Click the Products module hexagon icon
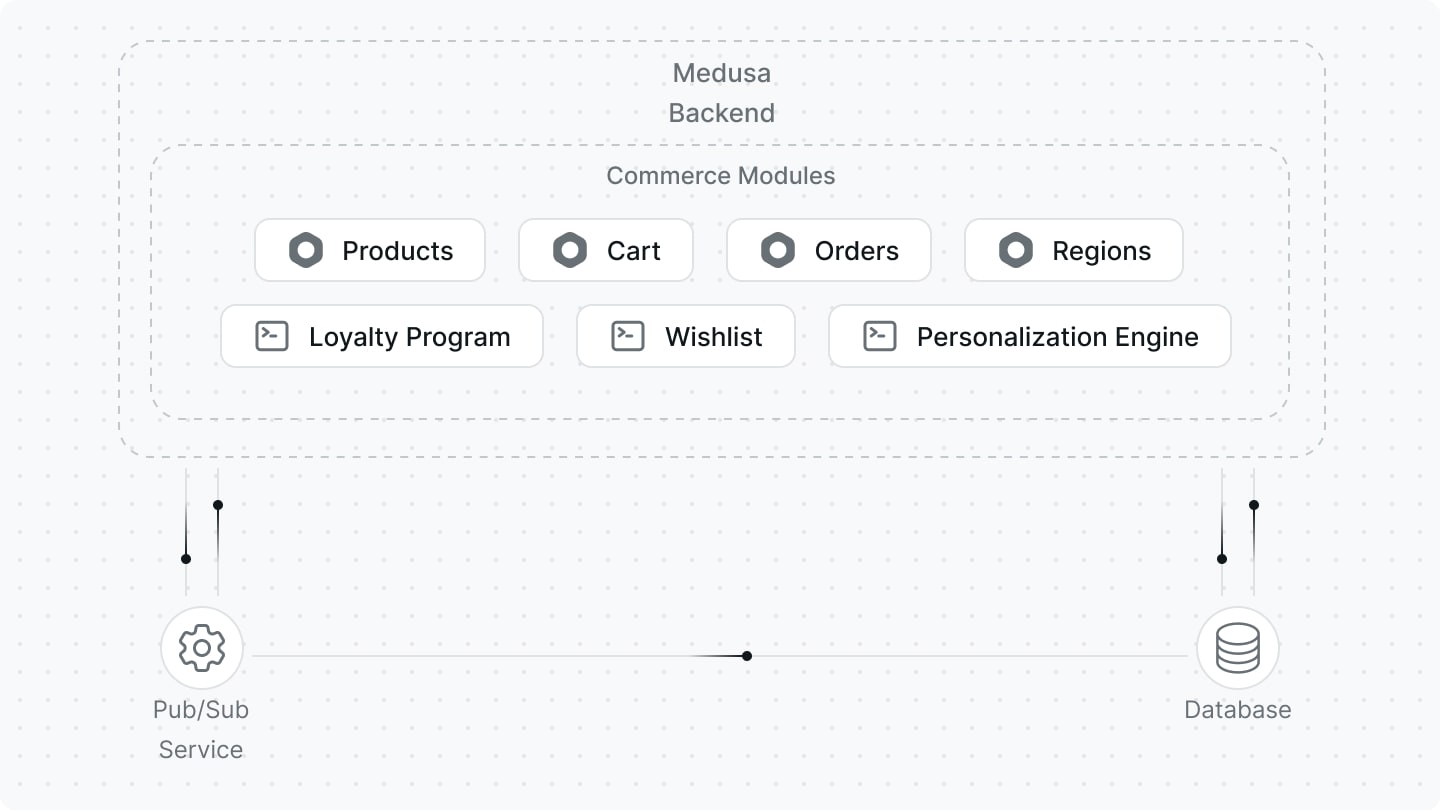Screen dimensions: 1440x810 click(x=306, y=250)
